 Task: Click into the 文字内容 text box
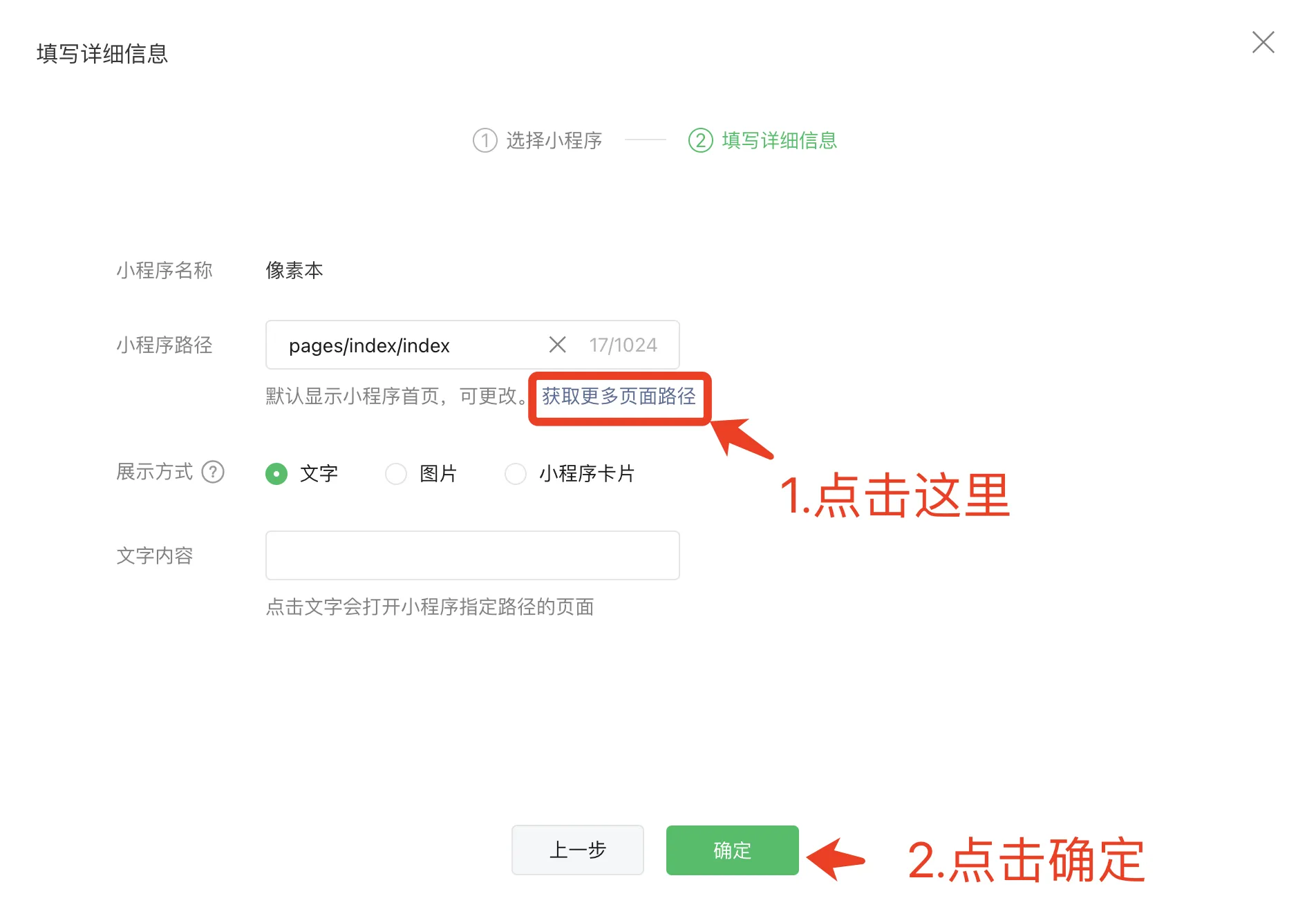[x=473, y=555]
